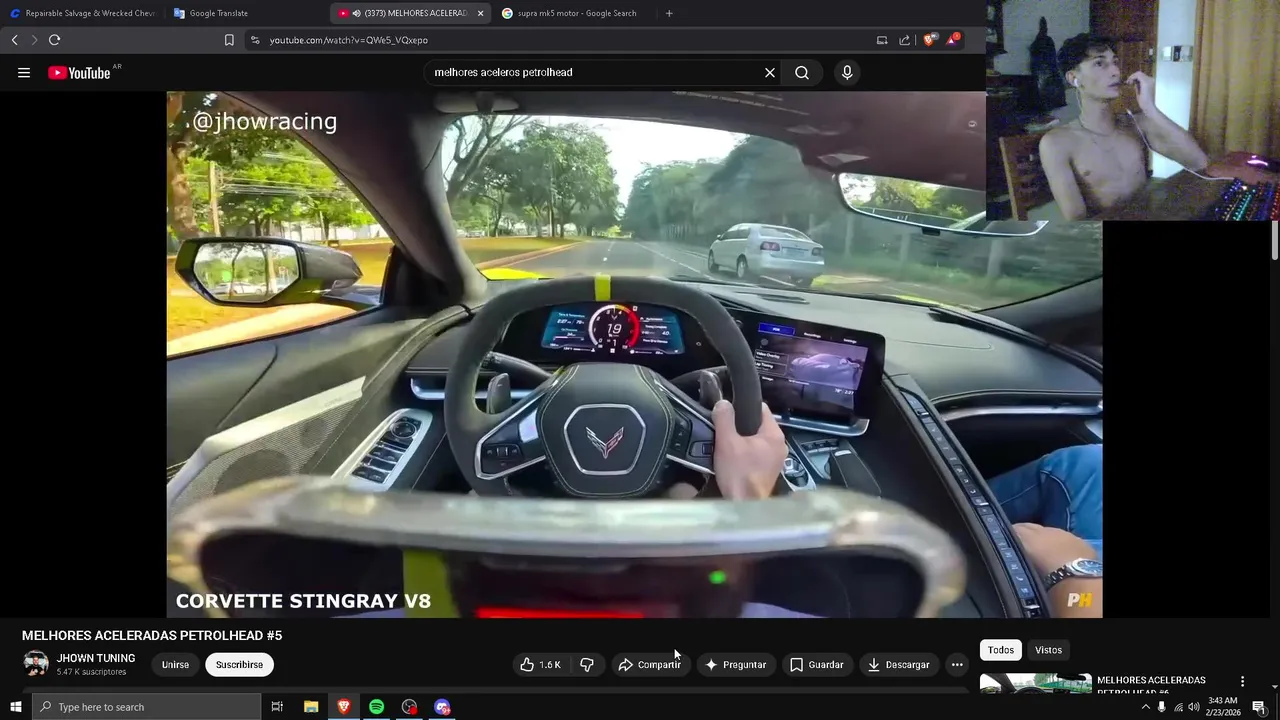Open the Discord taskbar icon

442,707
